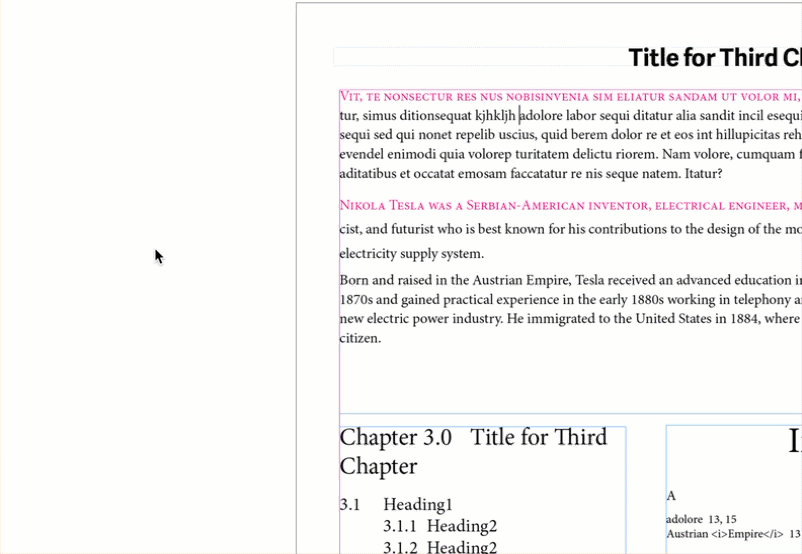Click the index entry "adolore 13, 15"
Image resolution: width=802 pixels, height=554 pixels.
point(701,519)
